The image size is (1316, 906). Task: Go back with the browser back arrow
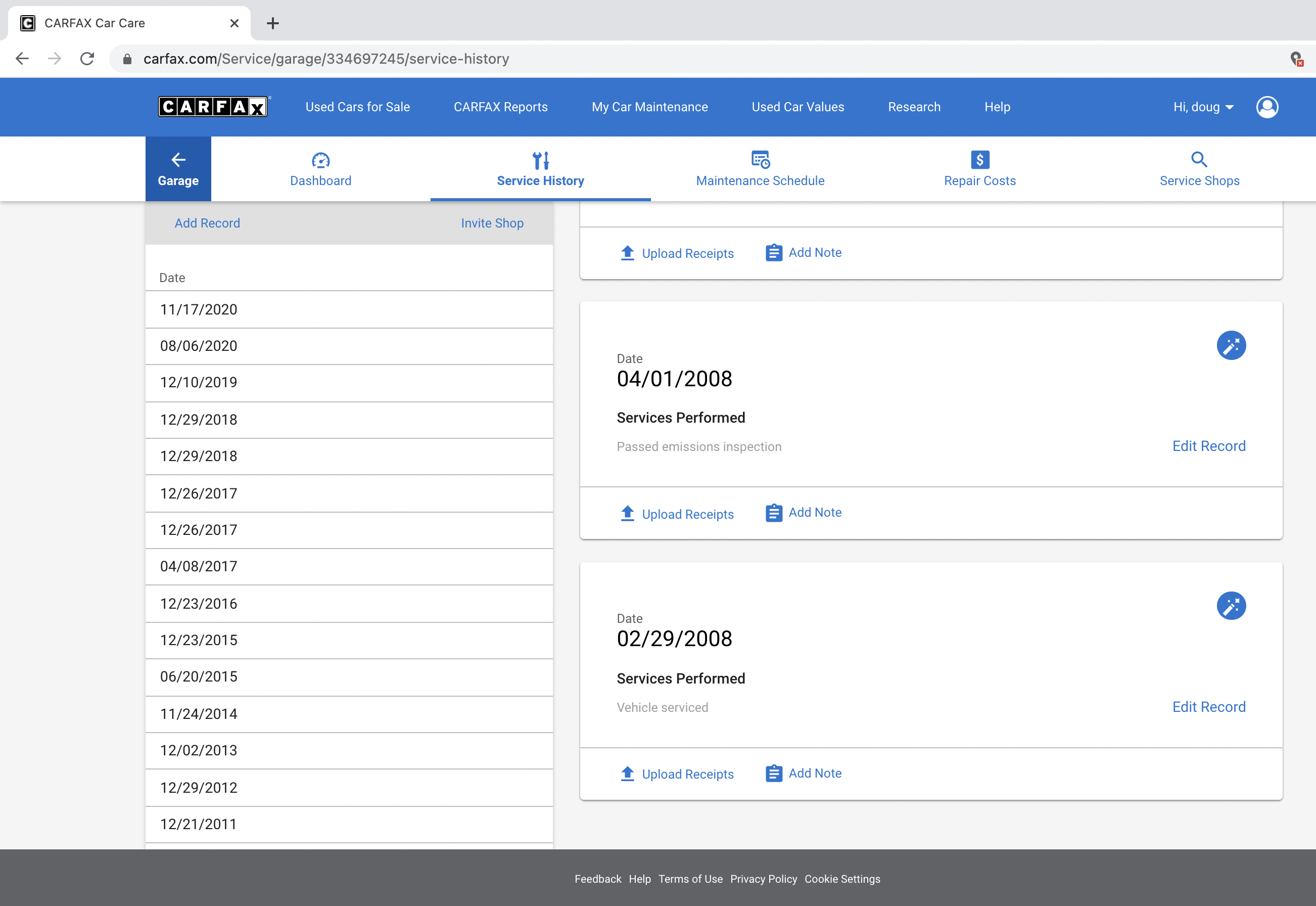[x=22, y=59]
